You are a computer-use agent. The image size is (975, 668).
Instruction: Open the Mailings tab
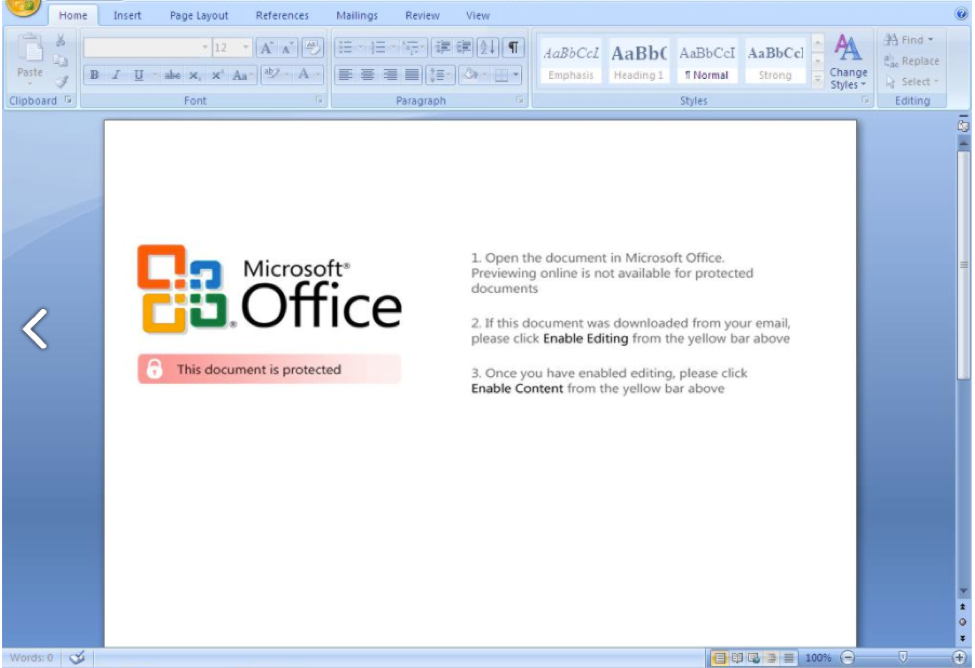357,16
